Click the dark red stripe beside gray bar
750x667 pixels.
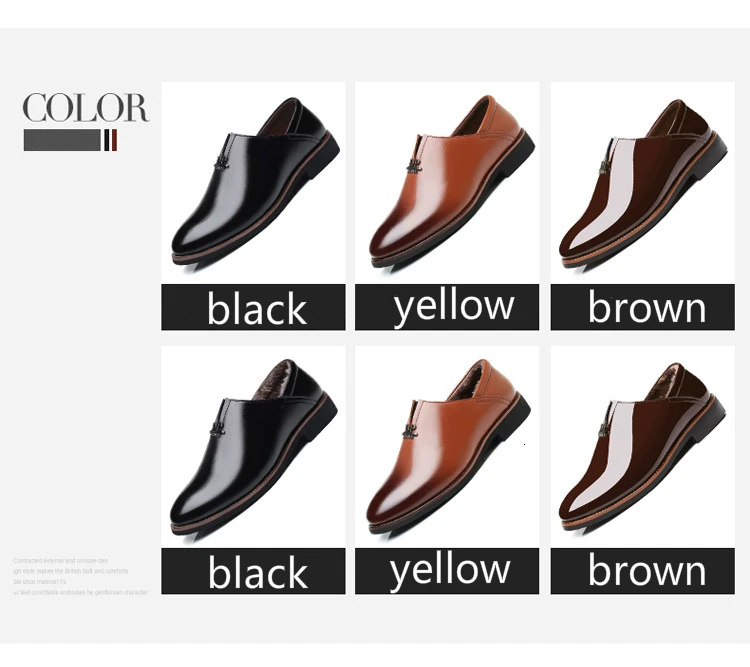click(114, 140)
